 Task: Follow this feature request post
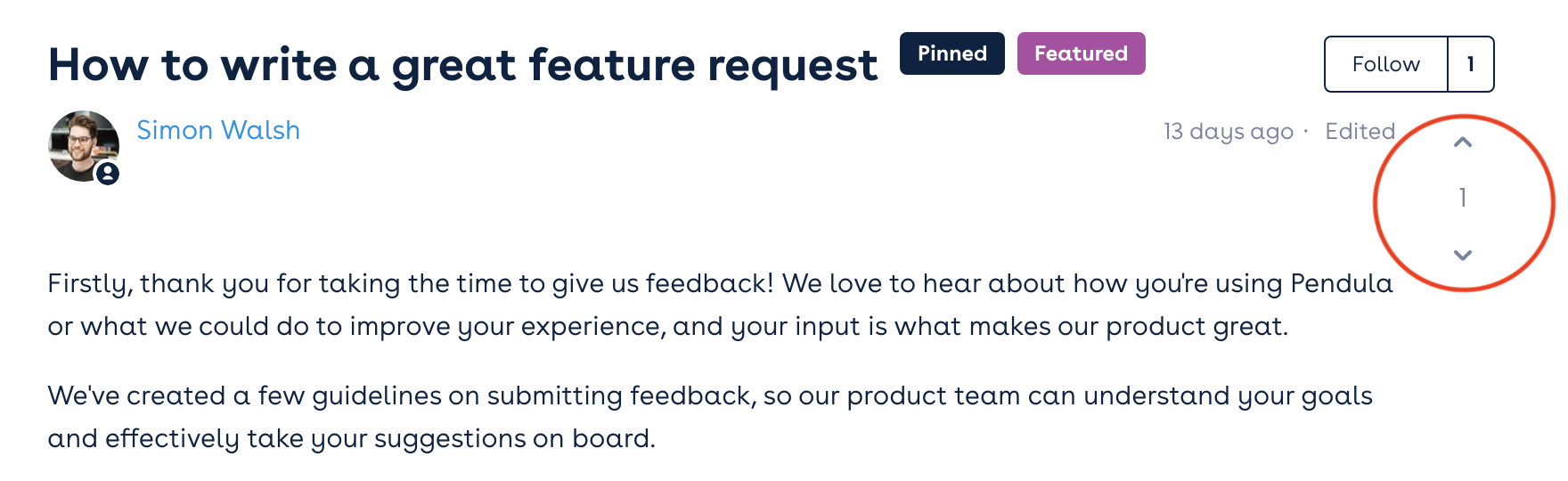tap(1385, 64)
